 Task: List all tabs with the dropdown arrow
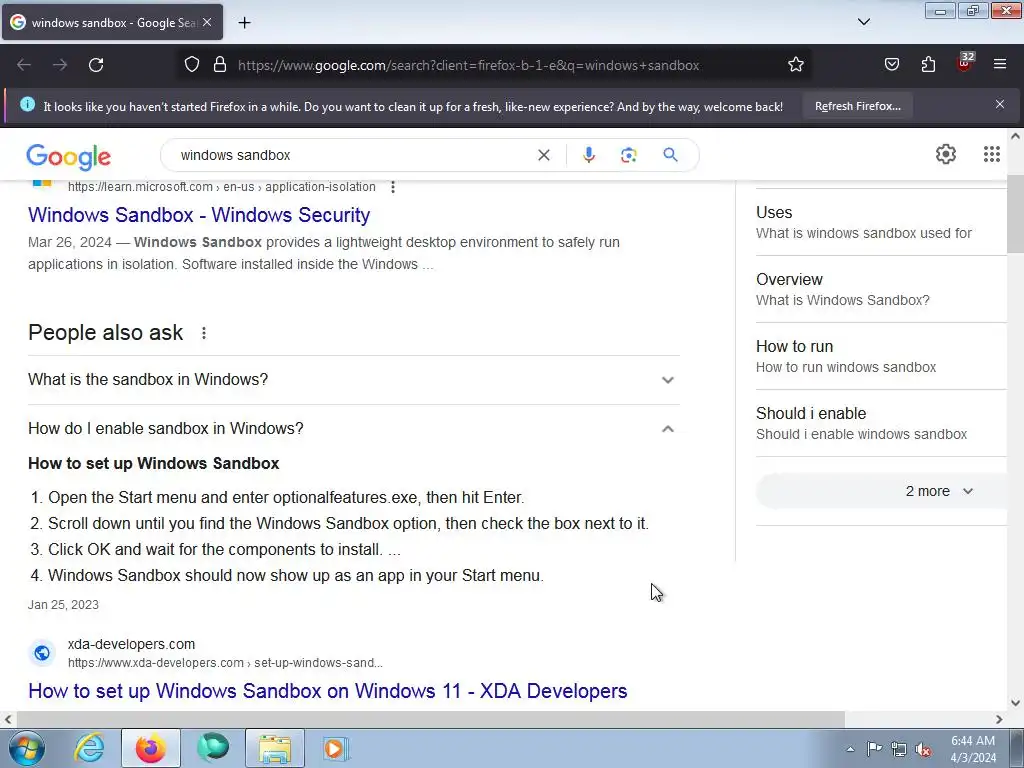point(863,22)
